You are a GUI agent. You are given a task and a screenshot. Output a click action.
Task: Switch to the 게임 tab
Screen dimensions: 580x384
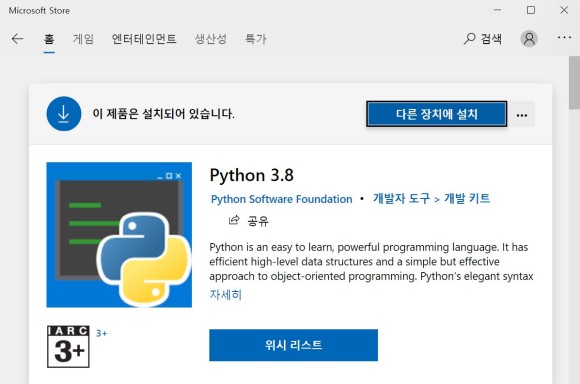click(83, 39)
